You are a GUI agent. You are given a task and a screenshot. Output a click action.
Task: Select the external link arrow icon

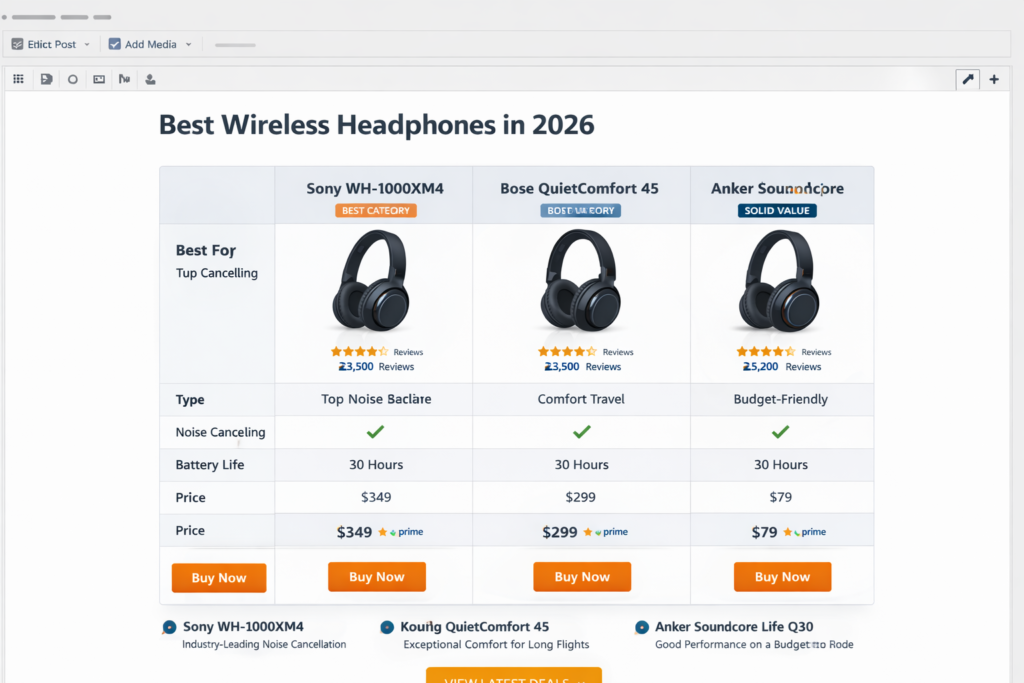tap(967, 78)
